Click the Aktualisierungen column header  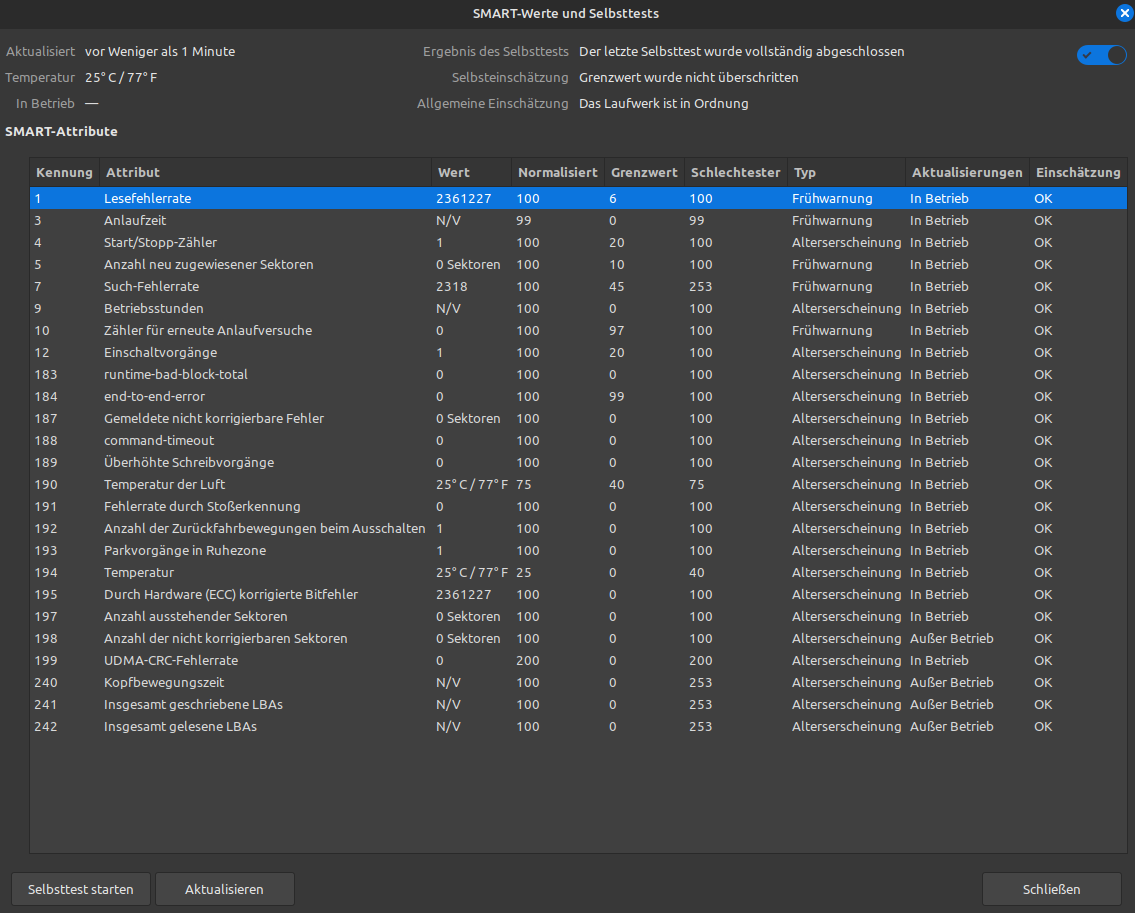967,172
